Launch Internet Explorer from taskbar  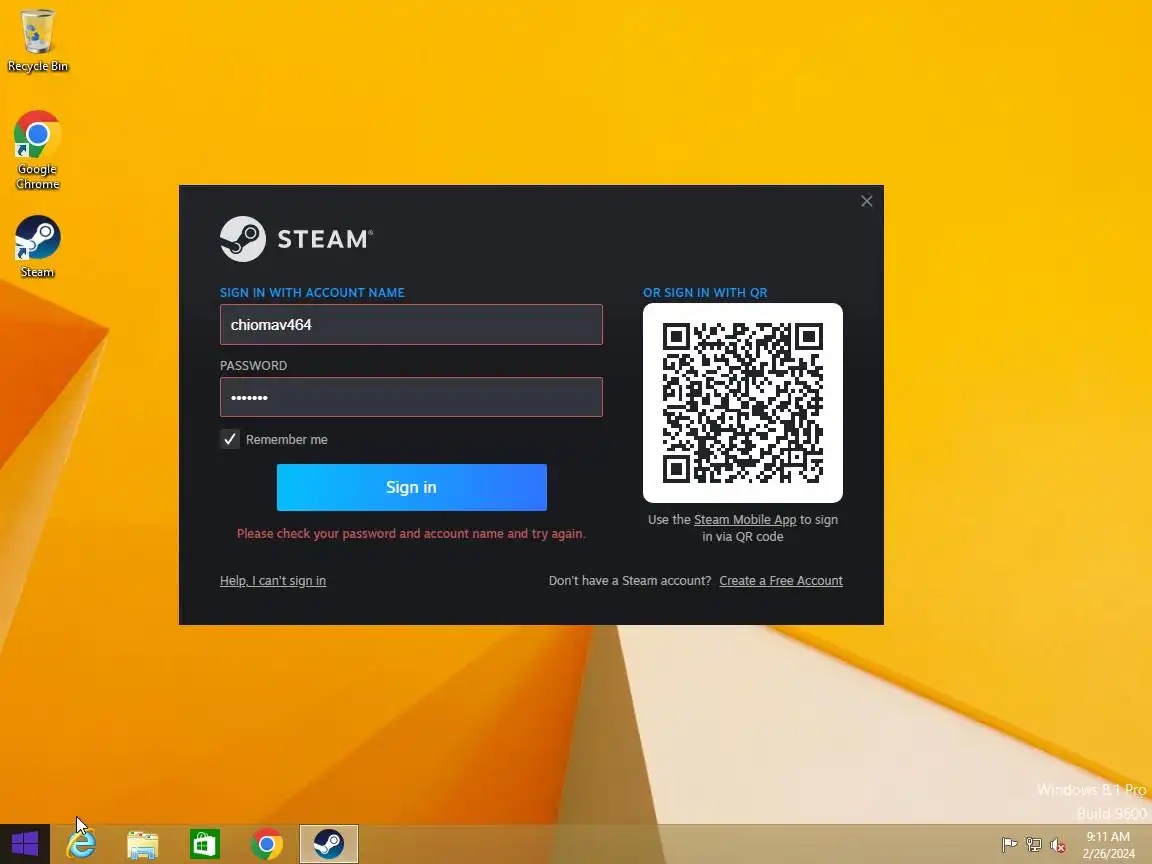pos(81,844)
